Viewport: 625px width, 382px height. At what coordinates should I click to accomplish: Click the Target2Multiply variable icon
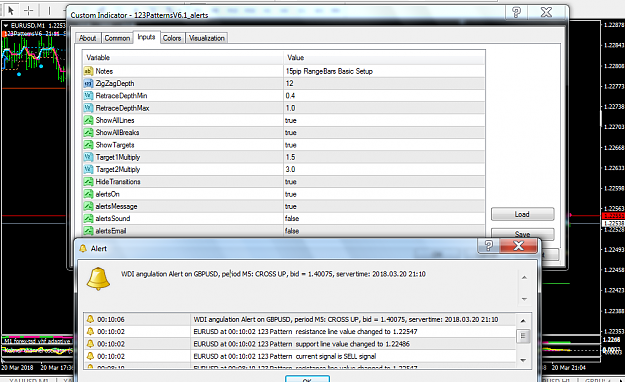pyautogui.click(x=88, y=169)
